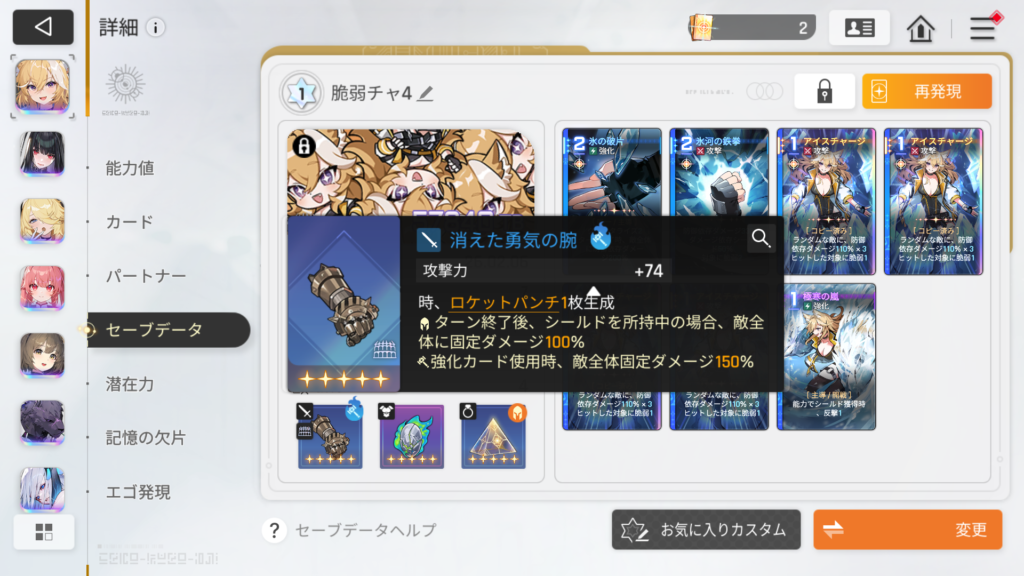Select the black-haired character portrait

(42, 154)
